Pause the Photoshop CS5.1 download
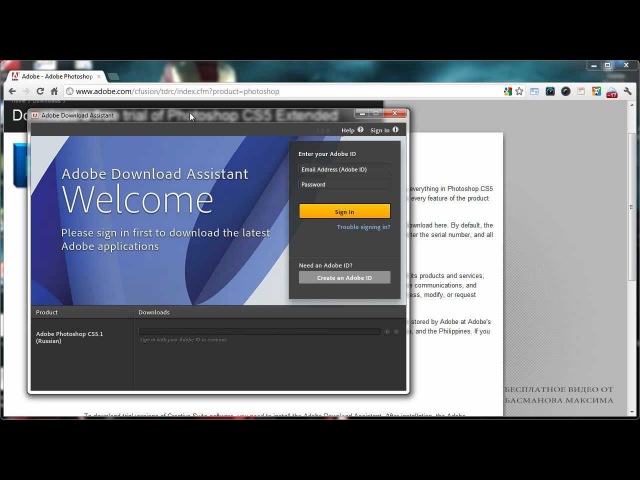The height and width of the screenshot is (480, 640). [387, 332]
